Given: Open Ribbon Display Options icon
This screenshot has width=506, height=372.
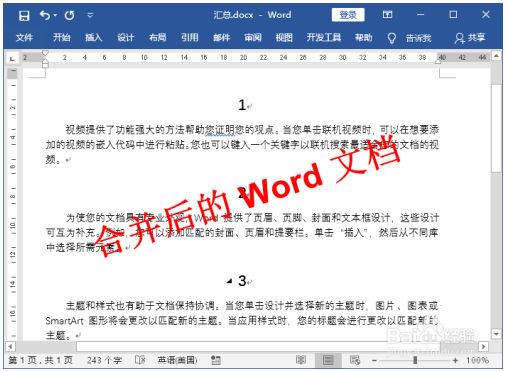Looking at the screenshot, I should pos(387,15).
